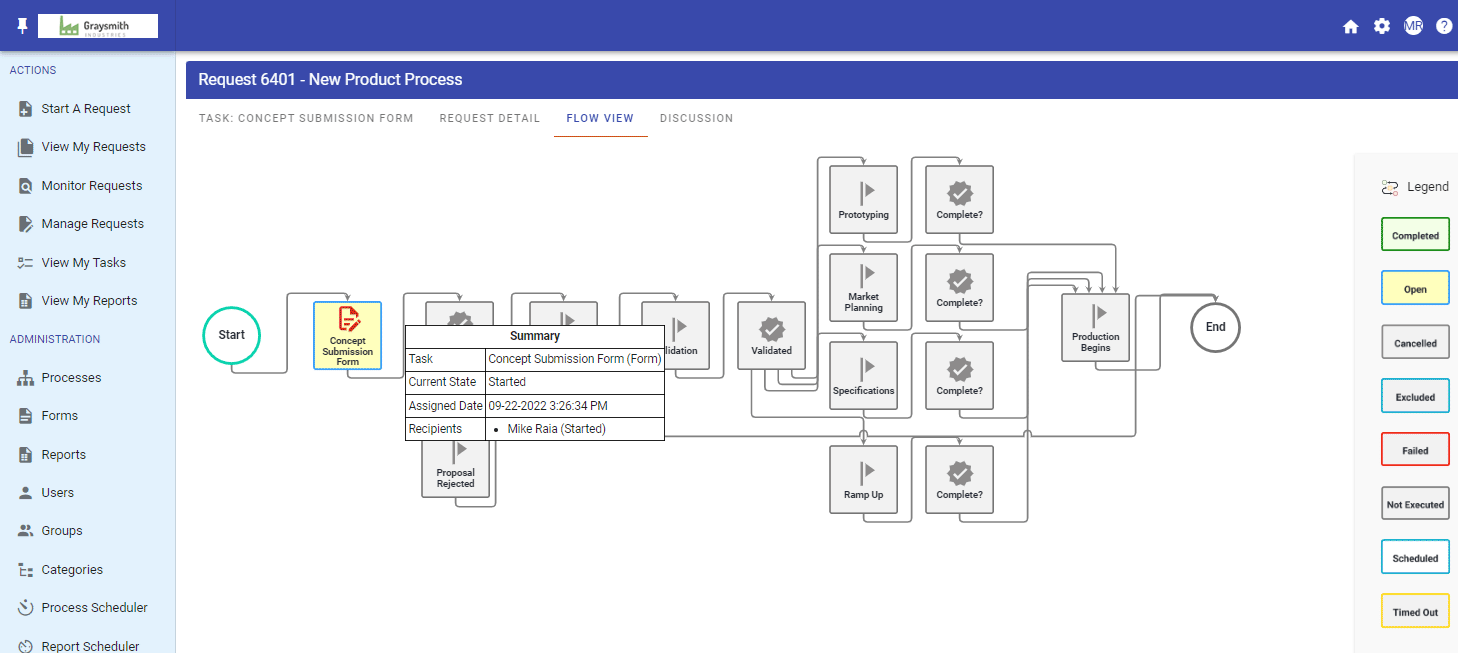Switch to the Request Detail tab
Viewport: 1458px width, 653px height.
coord(489,118)
